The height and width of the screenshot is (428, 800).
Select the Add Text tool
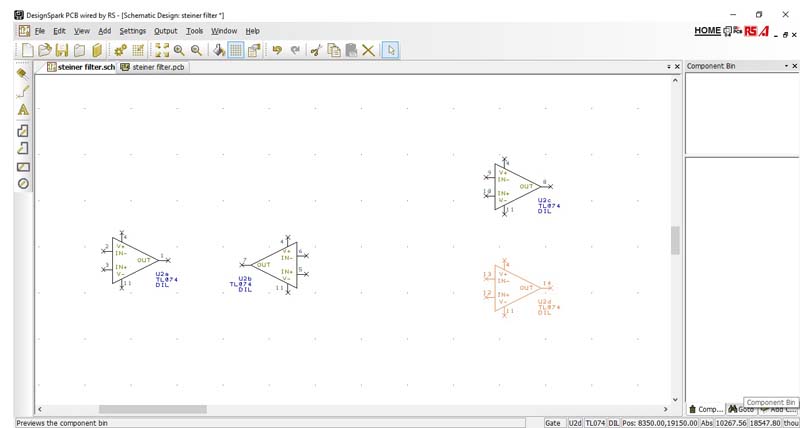[x=22, y=110]
